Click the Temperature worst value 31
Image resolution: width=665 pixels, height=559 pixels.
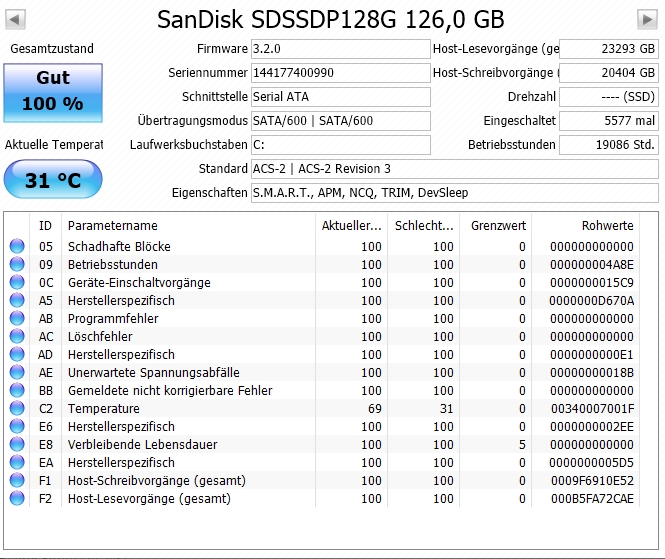pyautogui.click(x=446, y=408)
